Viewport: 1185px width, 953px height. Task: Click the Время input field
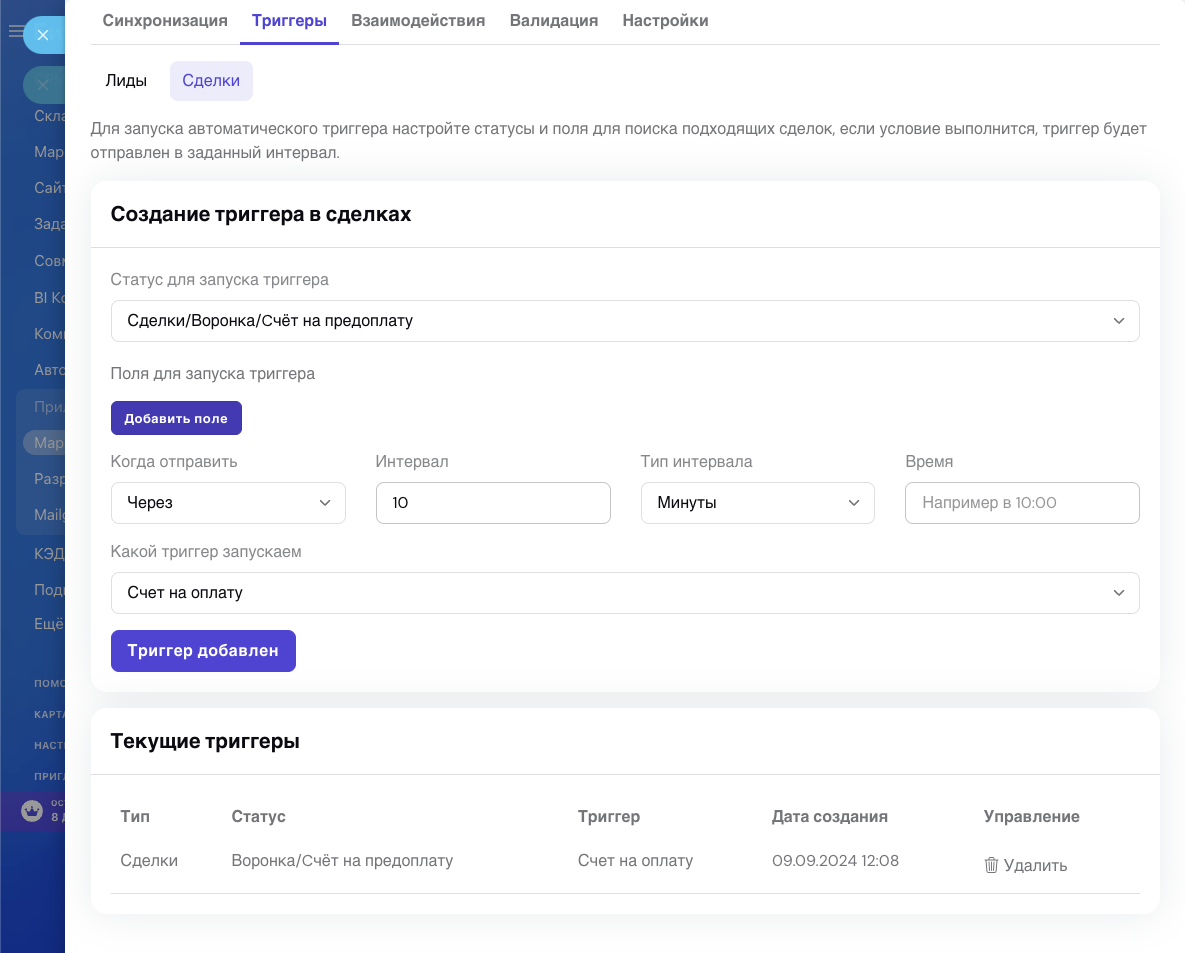click(1022, 503)
